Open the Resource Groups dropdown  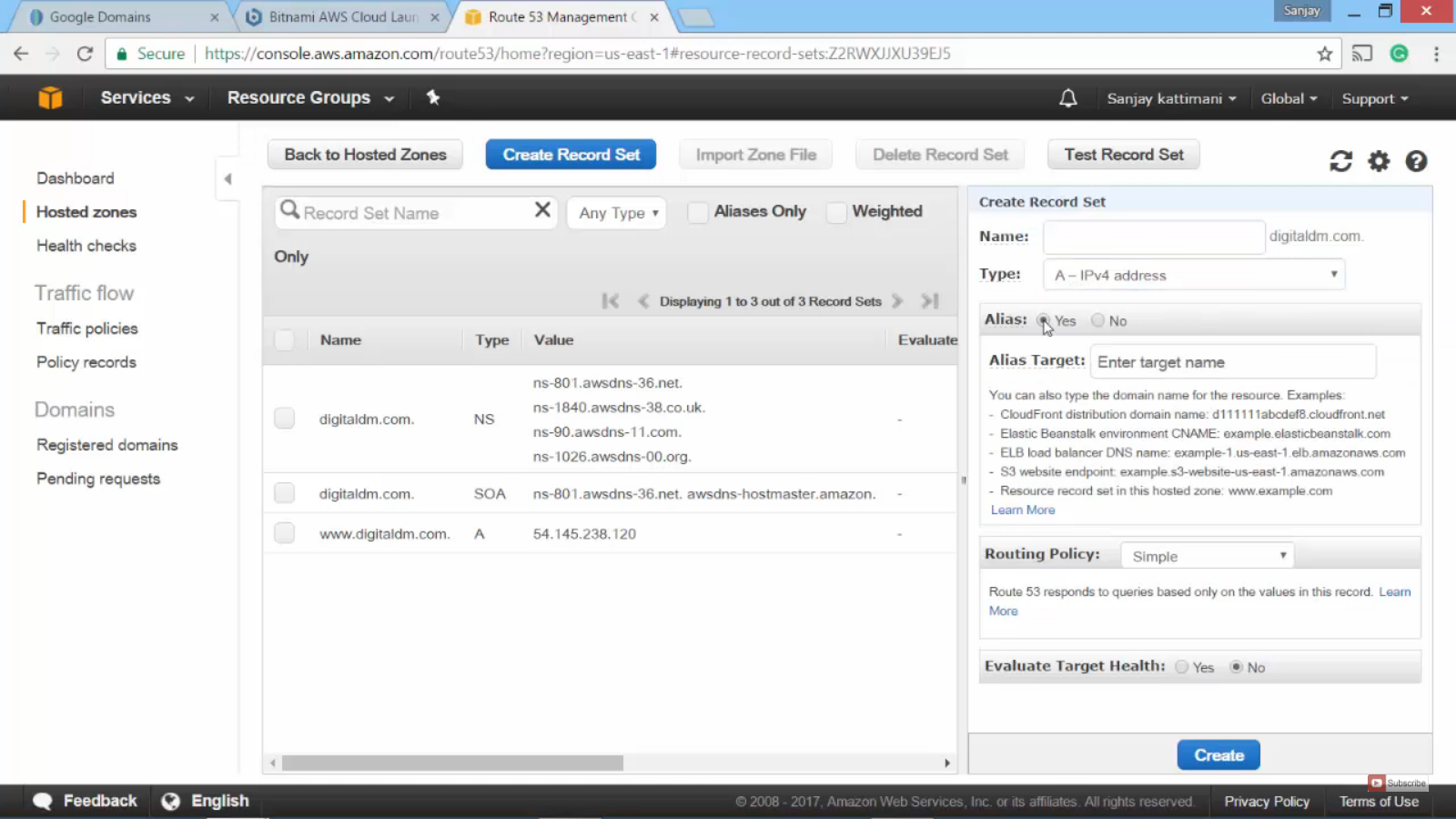(310, 97)
